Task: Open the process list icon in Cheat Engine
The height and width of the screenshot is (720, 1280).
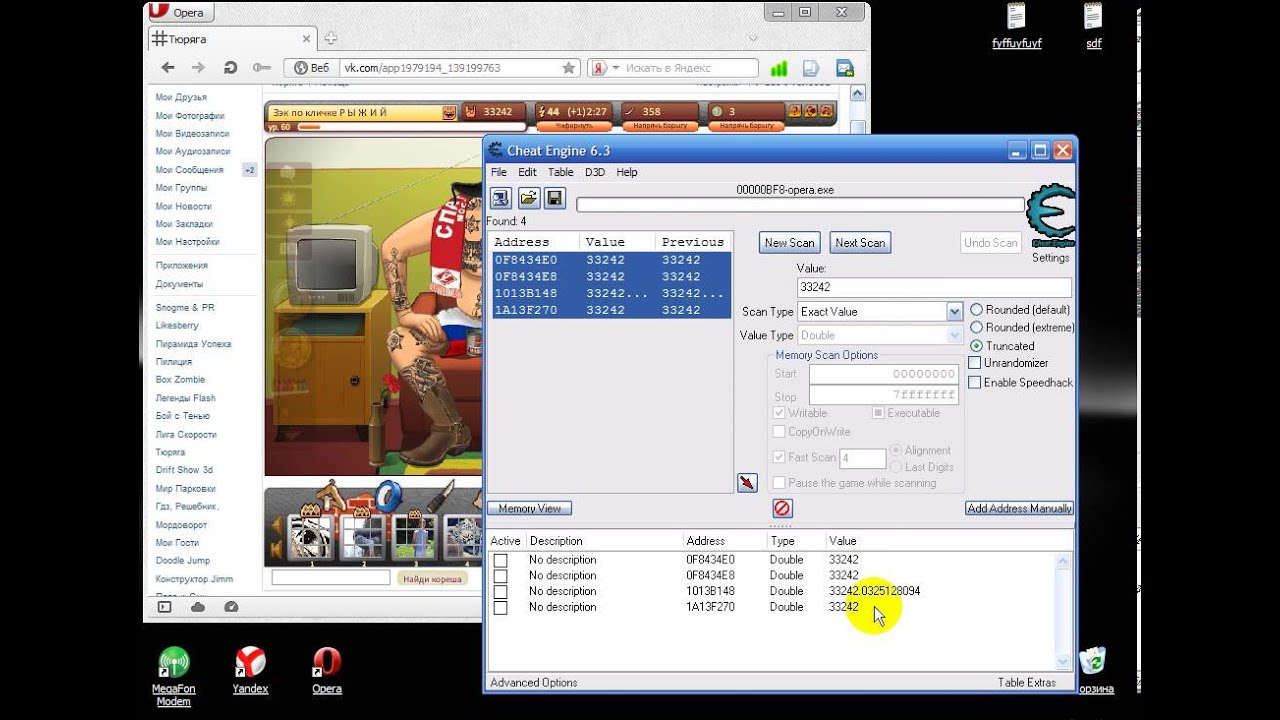Action: click(x=500, y=198)
